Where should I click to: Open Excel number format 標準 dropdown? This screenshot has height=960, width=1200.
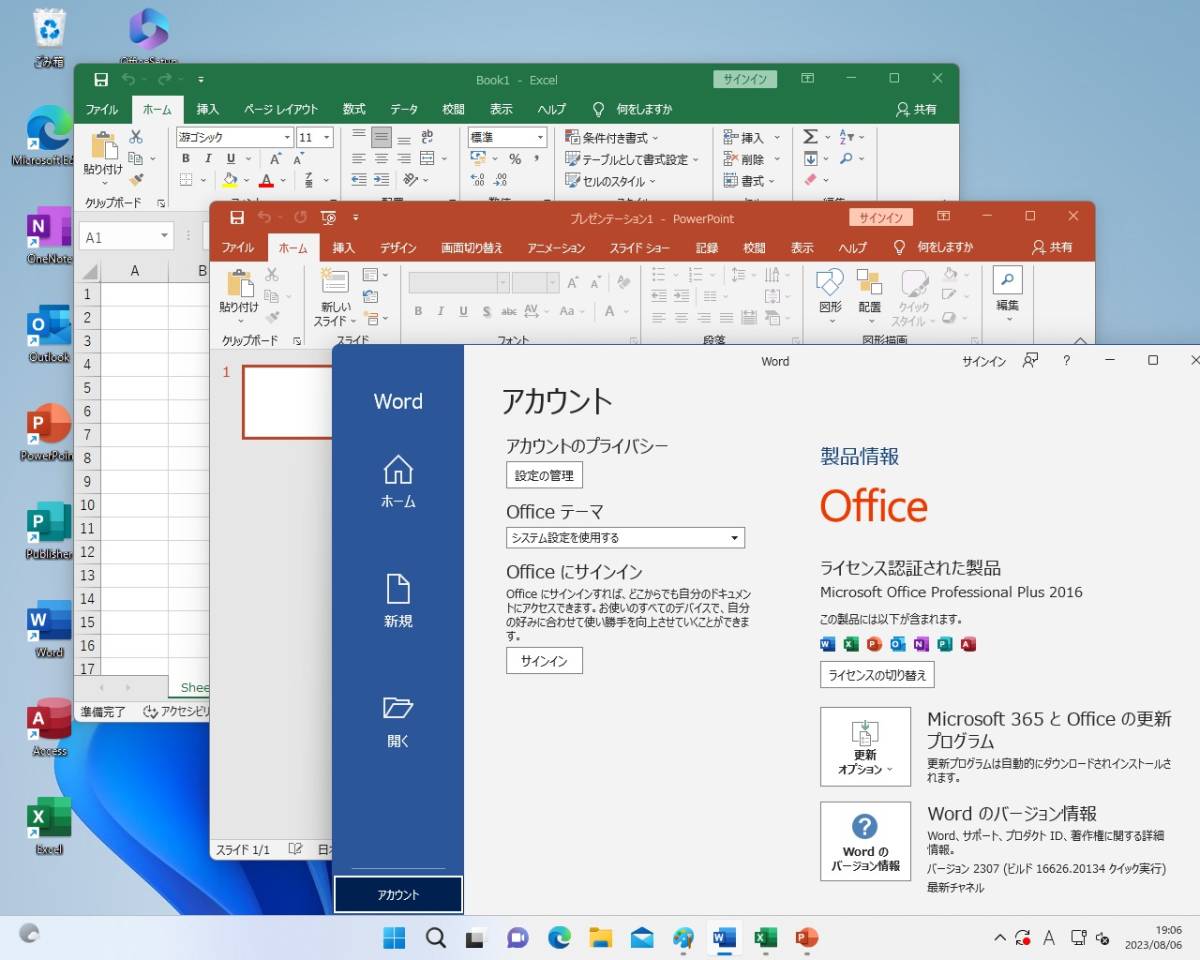[541, 137]
